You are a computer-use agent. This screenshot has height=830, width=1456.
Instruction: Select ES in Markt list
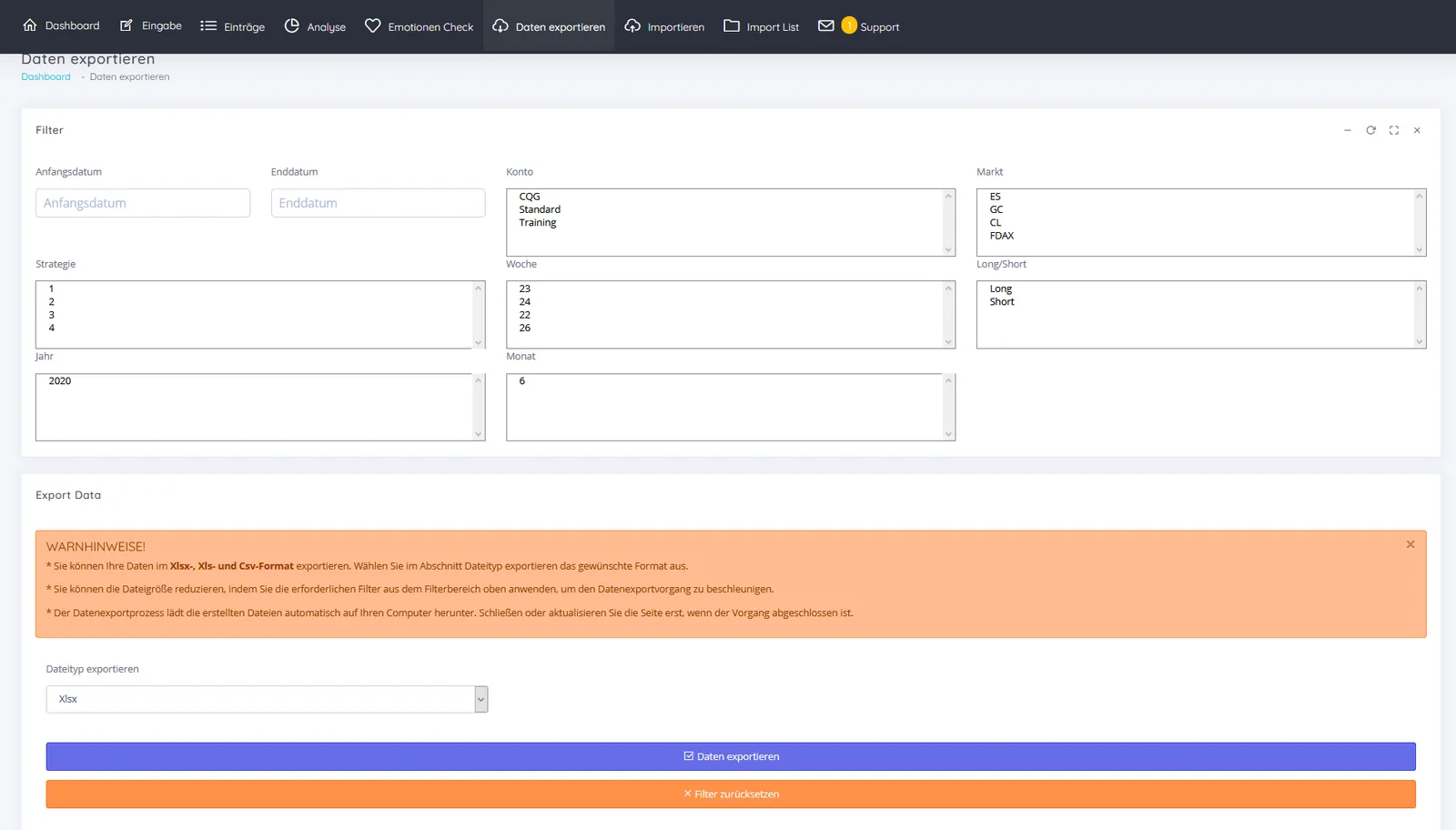click(996, 197)
